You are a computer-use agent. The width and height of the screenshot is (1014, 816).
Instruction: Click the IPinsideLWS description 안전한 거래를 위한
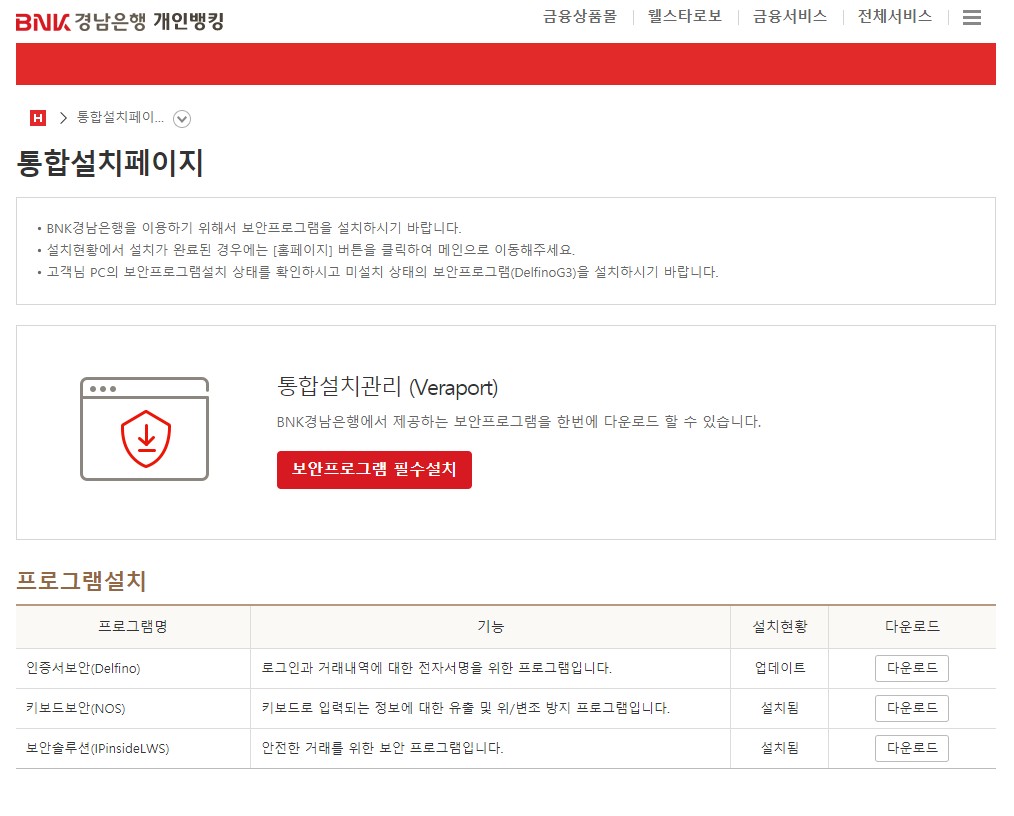click(x=382, y=748)
